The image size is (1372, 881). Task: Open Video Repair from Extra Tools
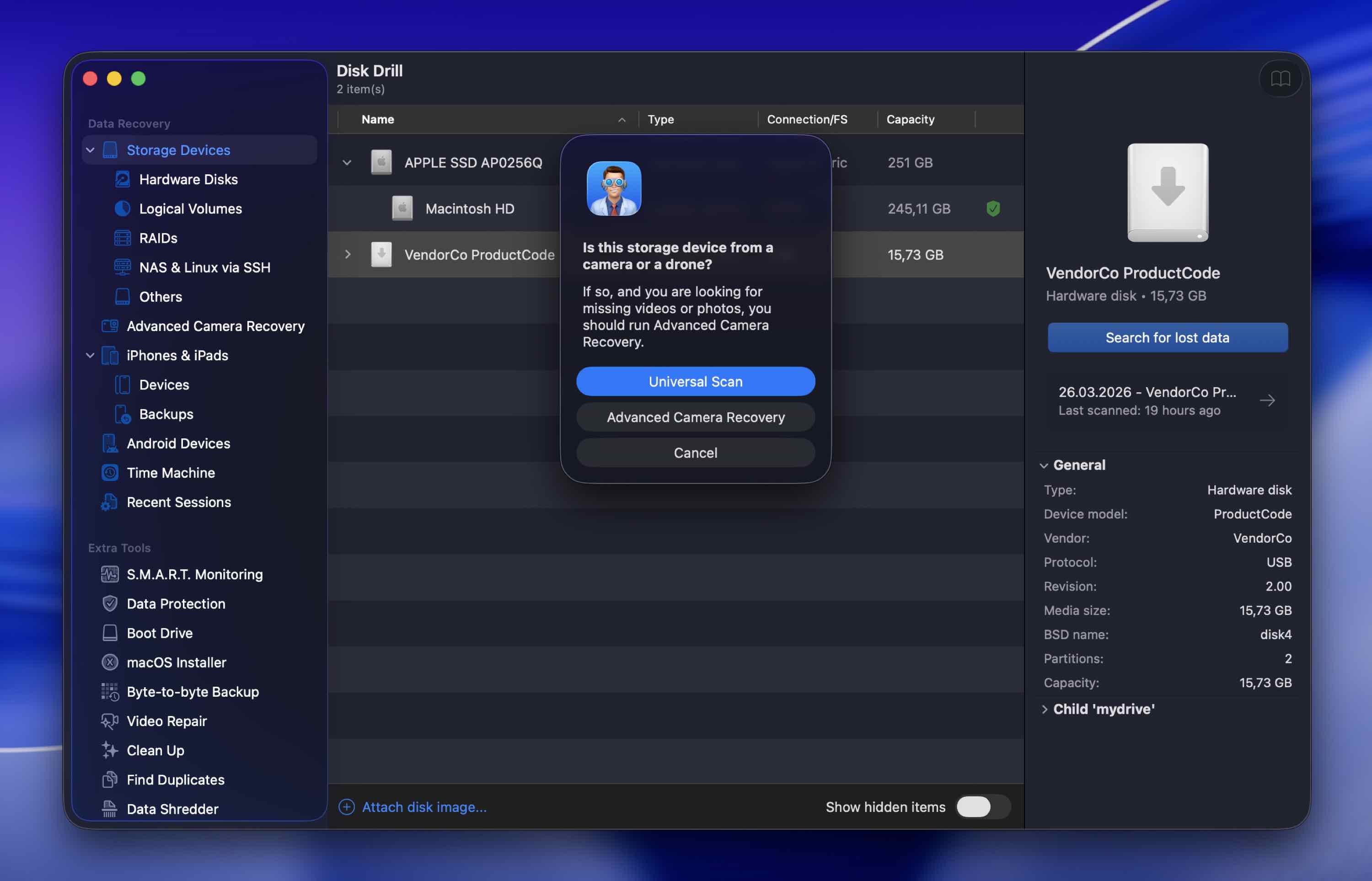[167, 721]
